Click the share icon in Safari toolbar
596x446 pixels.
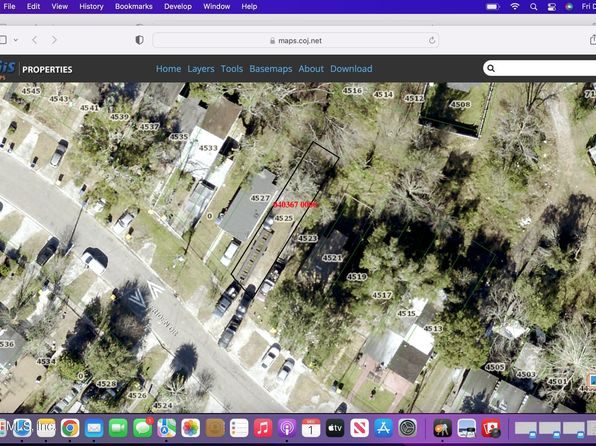click(x=592, y=40)
